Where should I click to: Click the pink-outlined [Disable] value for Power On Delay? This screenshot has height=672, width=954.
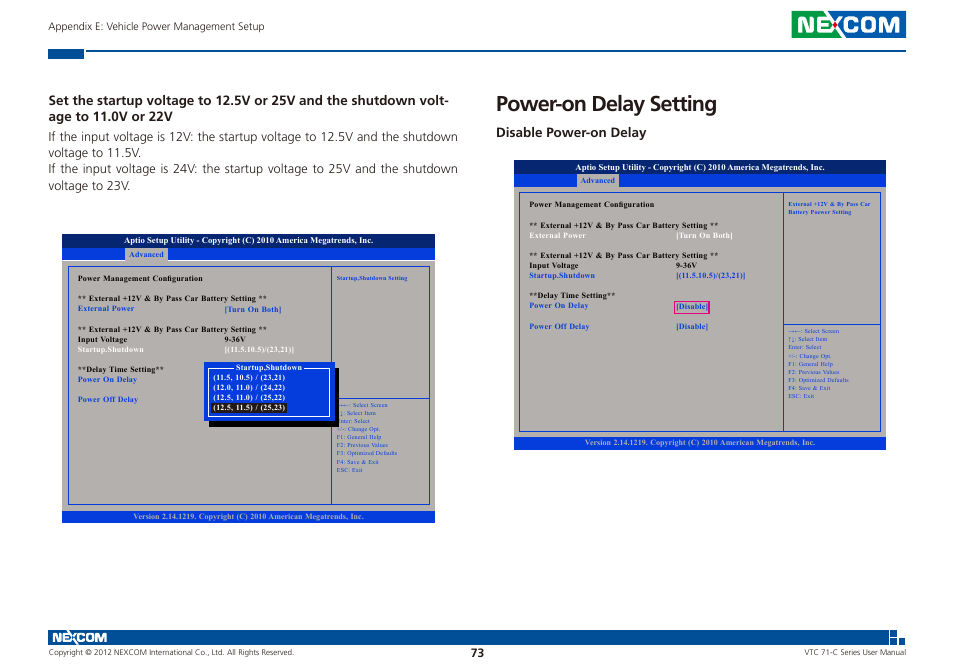tap(692, 307)
